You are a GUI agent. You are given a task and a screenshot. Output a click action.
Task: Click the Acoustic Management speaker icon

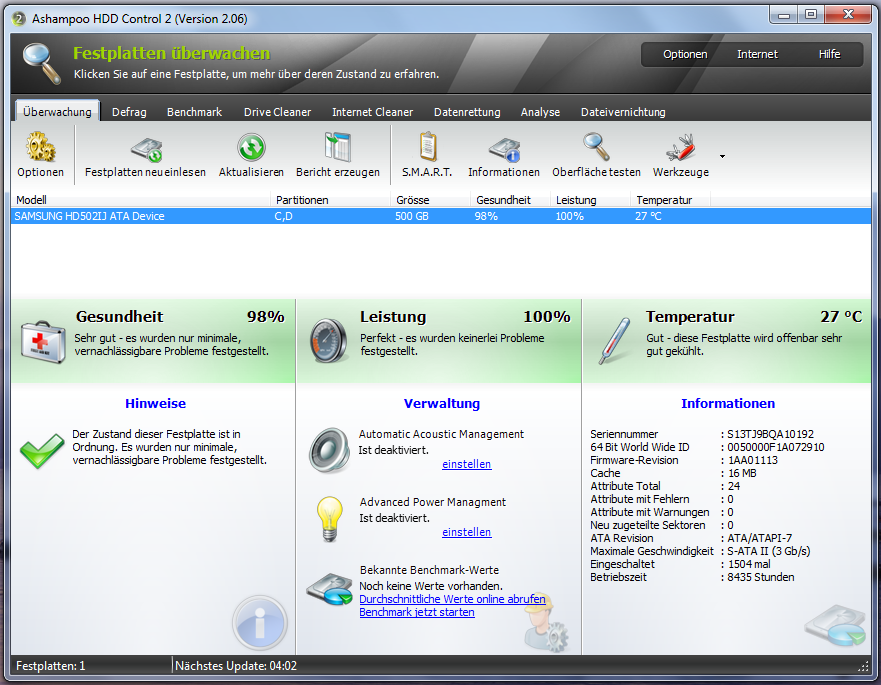pos(329,449)
